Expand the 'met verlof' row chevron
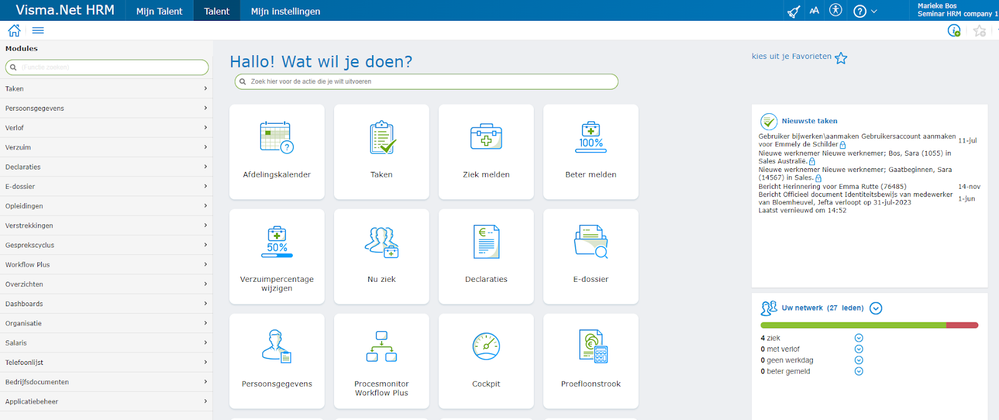The width and height of the screenshot is (999, 420). [858, 349]
